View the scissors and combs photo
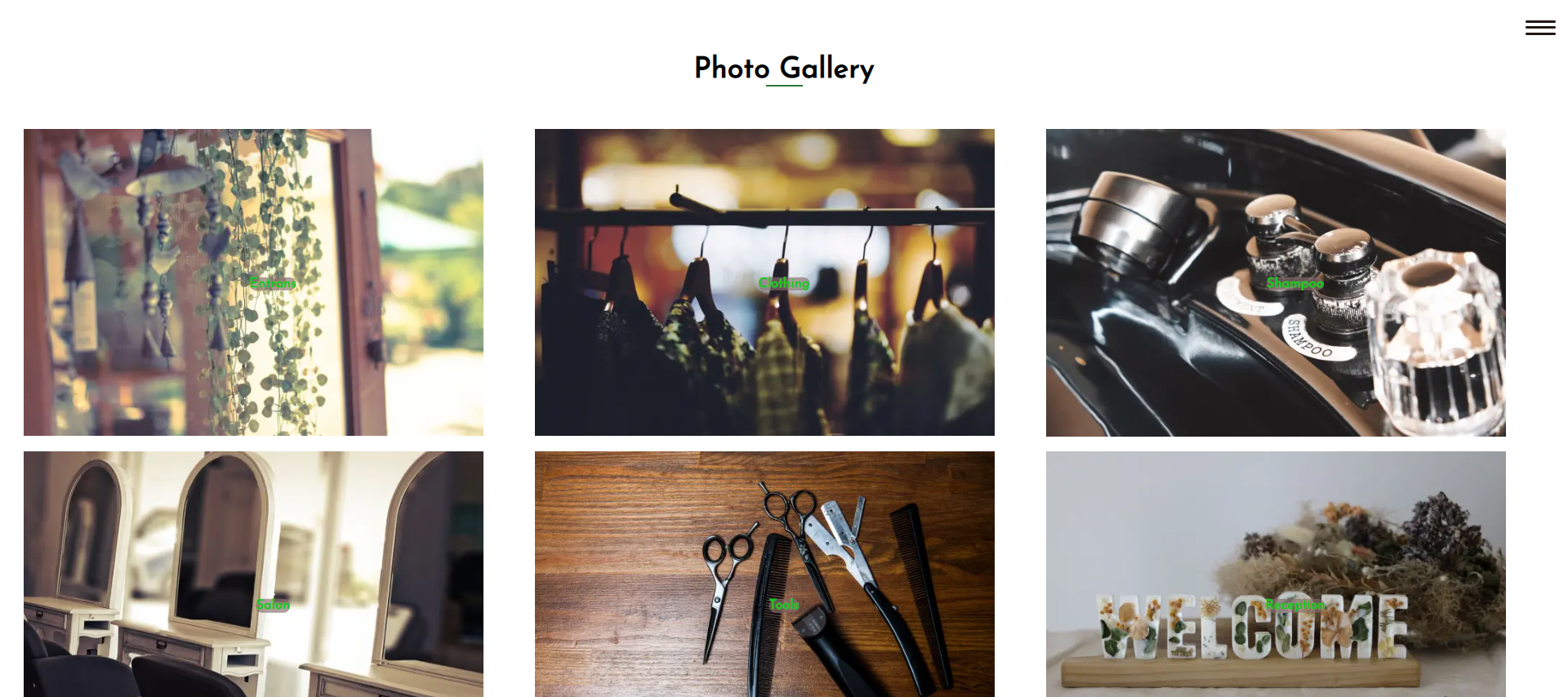This screenshot has height=697, width=1568. pyautogui.click(x=764, y=574)
